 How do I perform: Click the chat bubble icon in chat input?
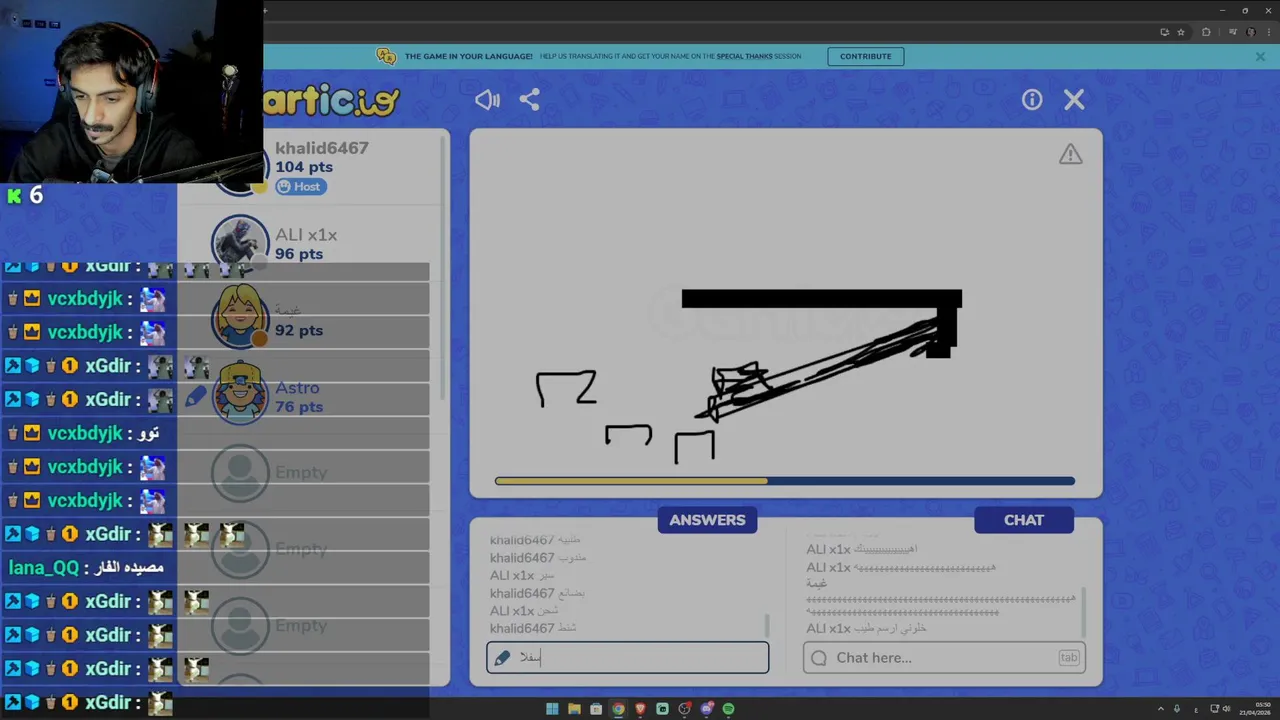pos(819,657)
